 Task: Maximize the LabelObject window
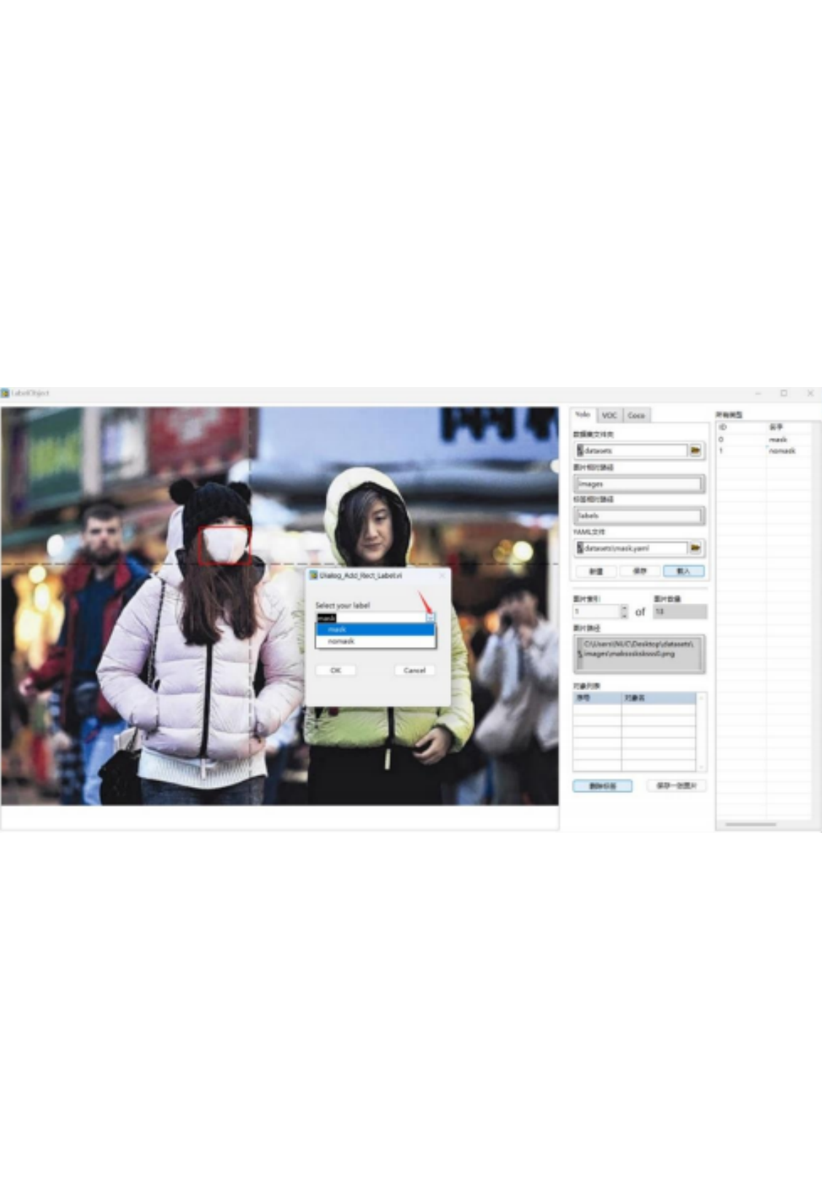click(783, 393)
